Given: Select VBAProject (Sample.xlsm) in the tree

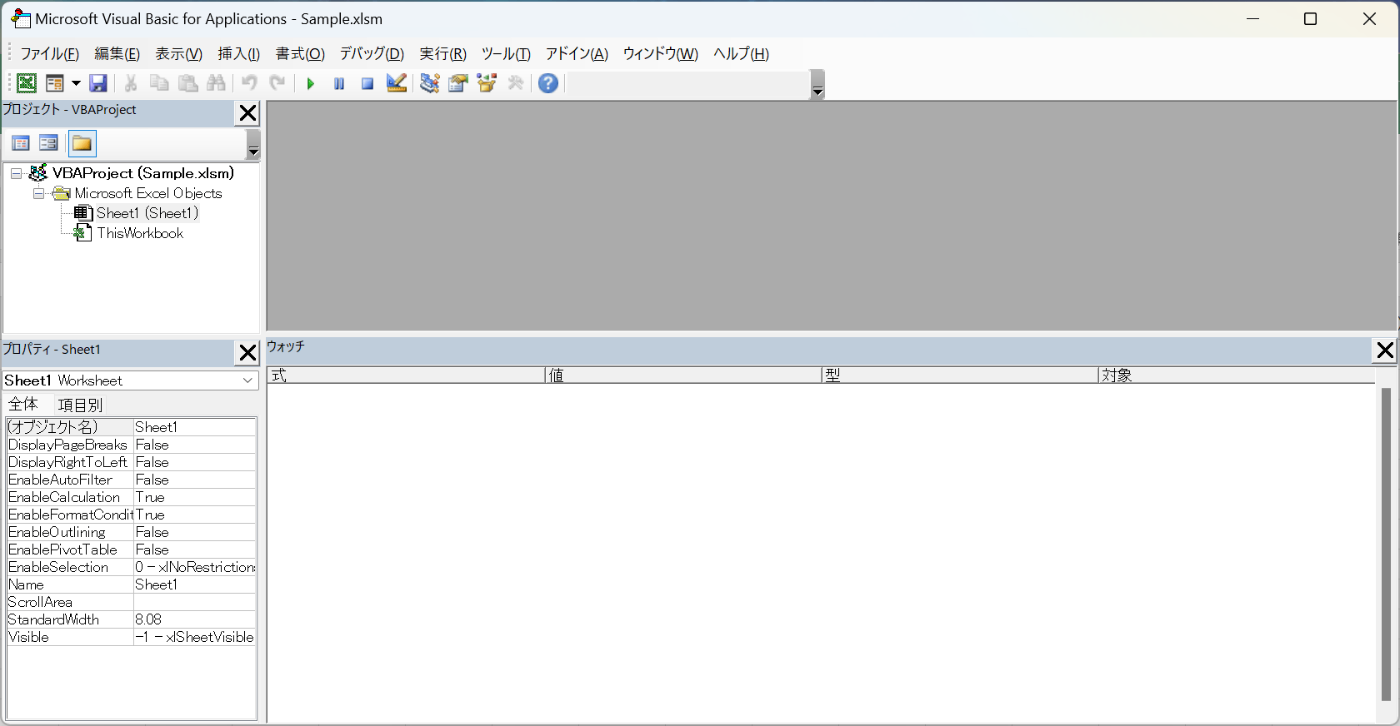Looking at the screenshot, I should click(x=143, y=173).
